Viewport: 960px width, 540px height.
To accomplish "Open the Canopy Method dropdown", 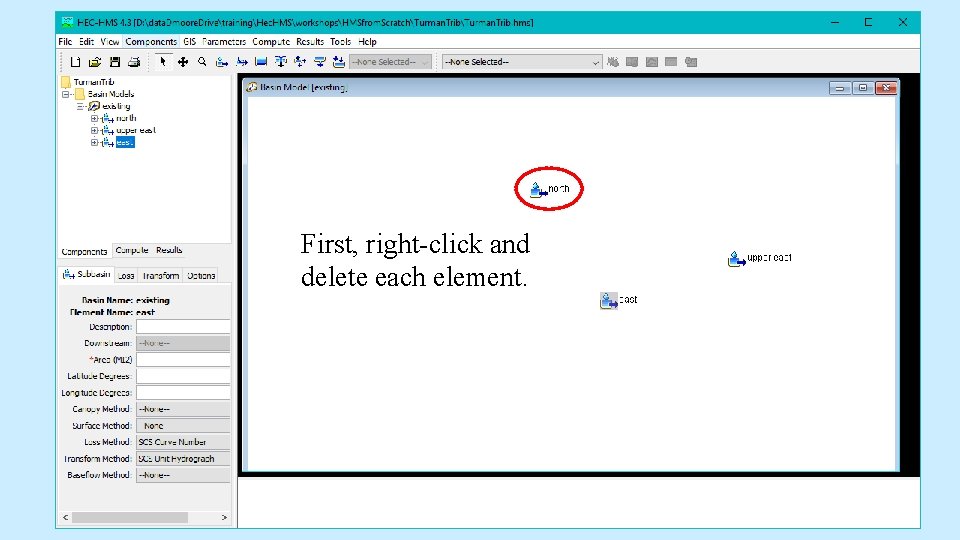I will click(183, 409).
